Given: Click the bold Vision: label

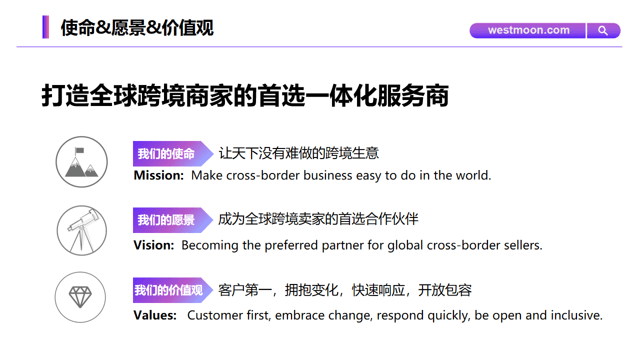Looking at the screenshot, I should (154, 245).
